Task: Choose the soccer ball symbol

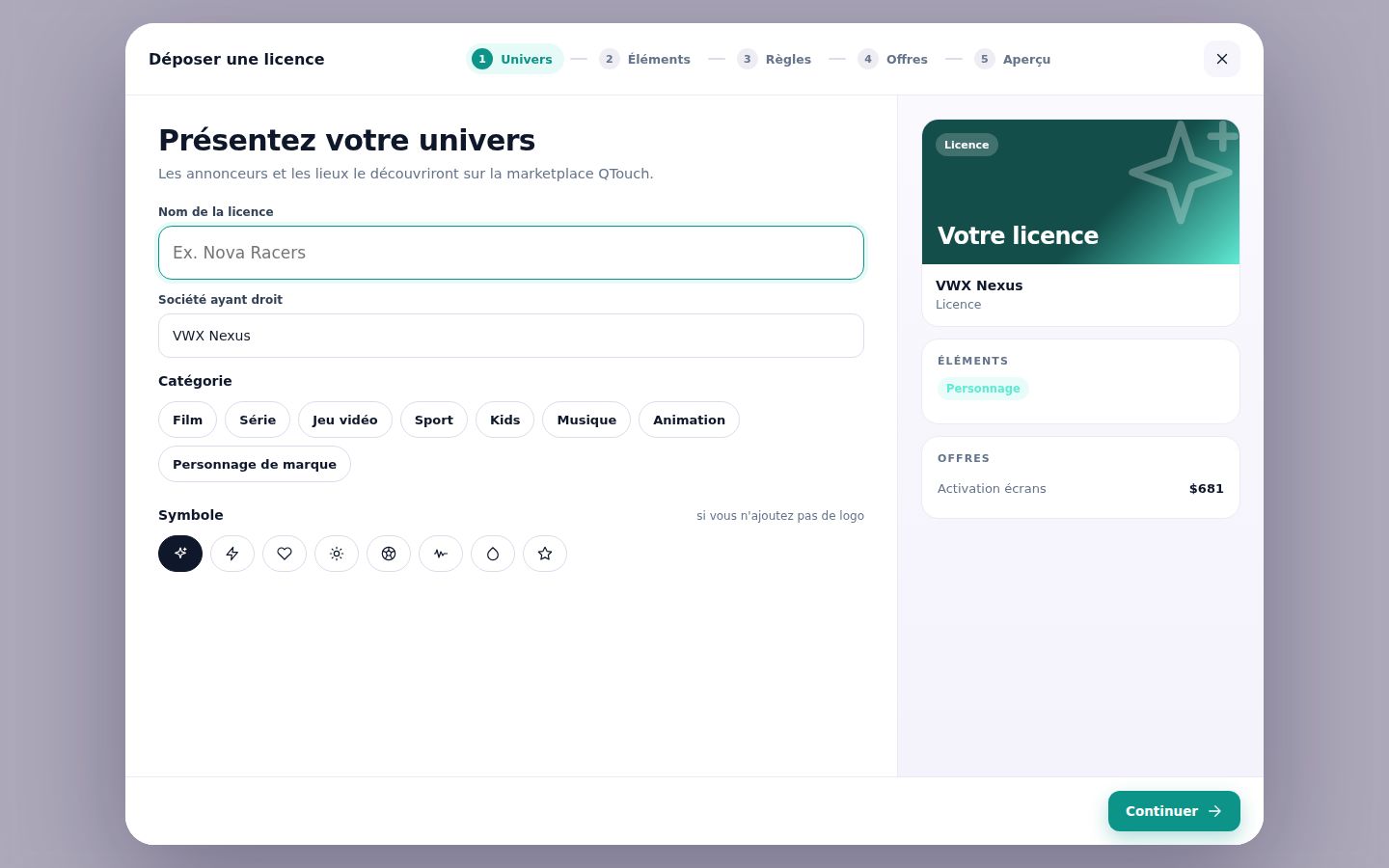Action: click(x=389, y=554)
